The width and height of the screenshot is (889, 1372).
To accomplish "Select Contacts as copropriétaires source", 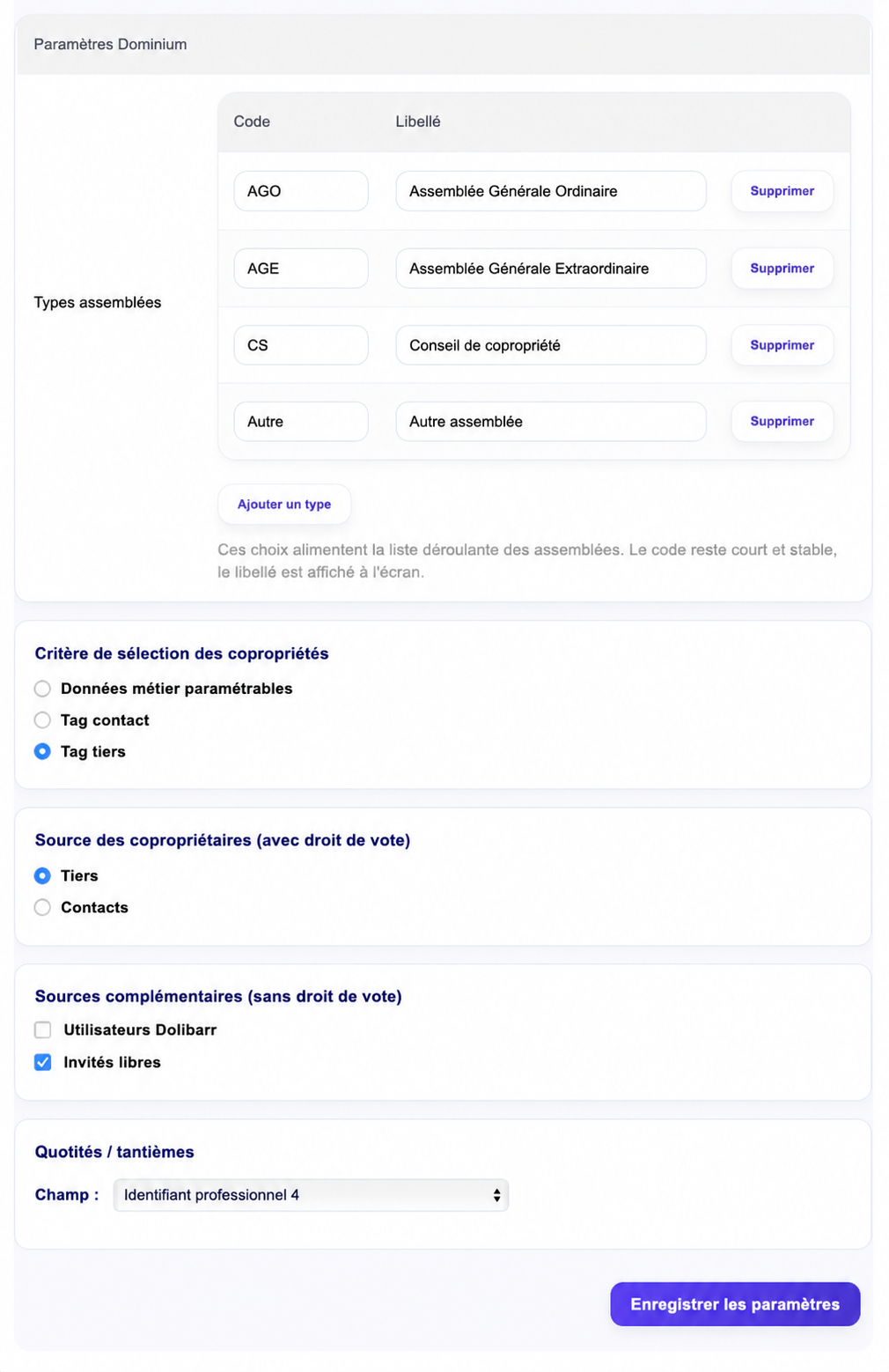I will (x=42, y=908).
